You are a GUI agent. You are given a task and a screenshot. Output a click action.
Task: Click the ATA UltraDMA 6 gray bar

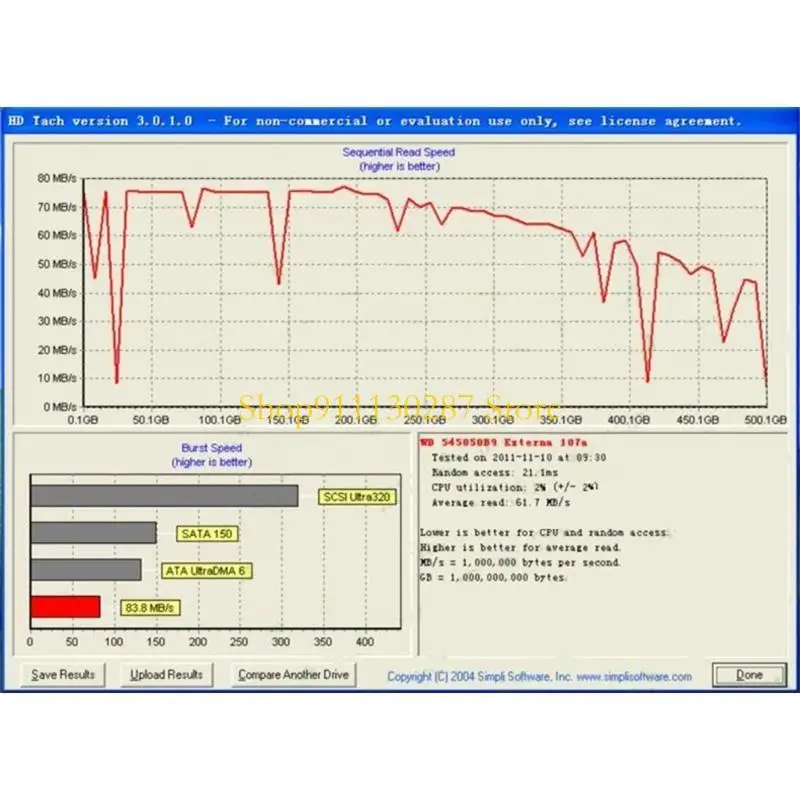click(x=86, y=570)
